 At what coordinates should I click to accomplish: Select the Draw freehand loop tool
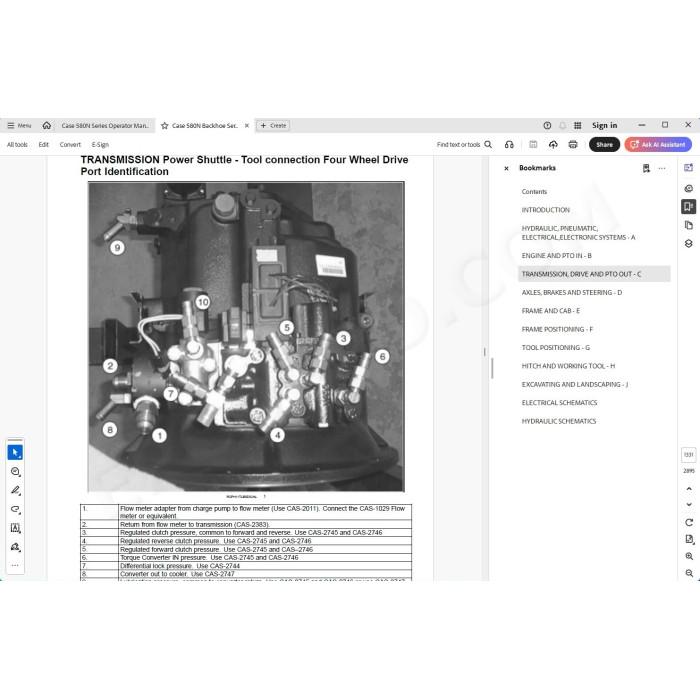(x=15, y=509)
